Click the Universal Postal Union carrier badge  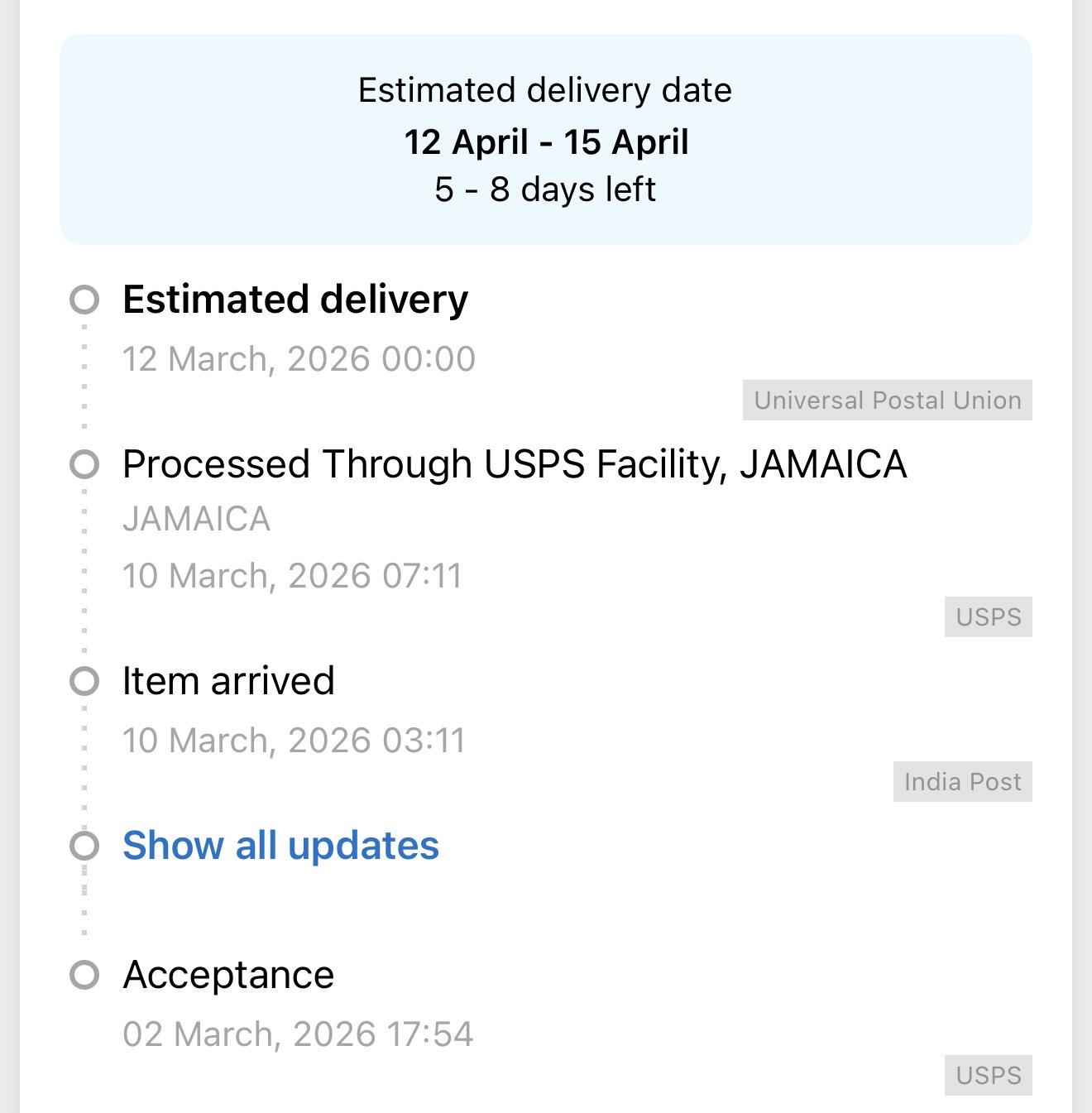tap(887, 401)
